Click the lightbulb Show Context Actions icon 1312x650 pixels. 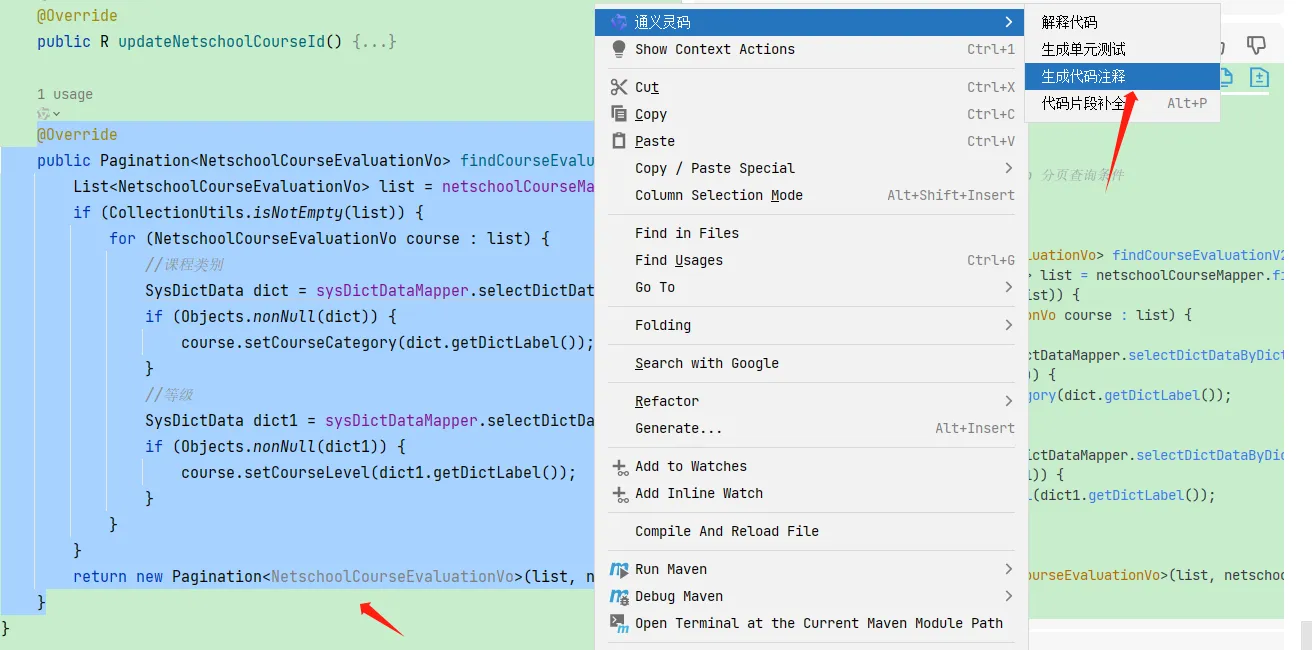tap(619, 49)
